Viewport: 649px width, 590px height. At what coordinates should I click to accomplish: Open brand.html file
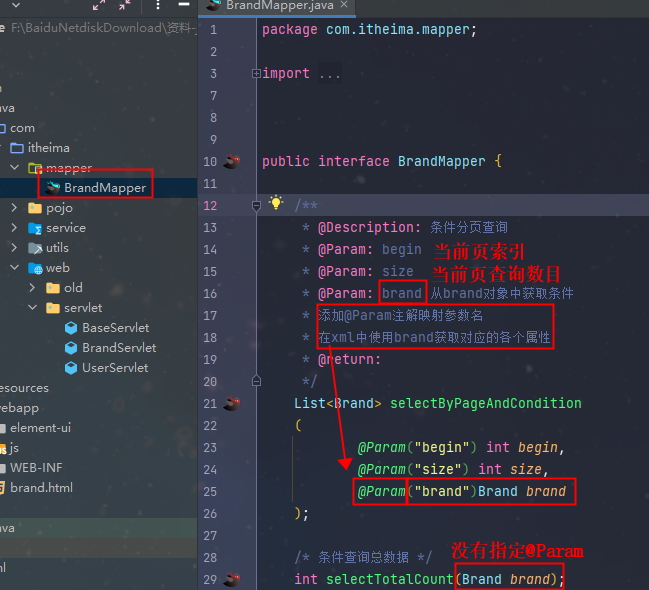pyautogui.click(x=41, y=488)
